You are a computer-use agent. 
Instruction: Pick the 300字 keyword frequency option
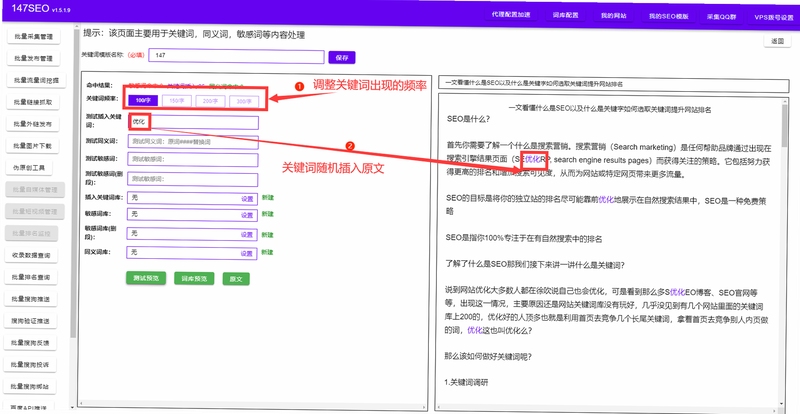click(244, 101)
